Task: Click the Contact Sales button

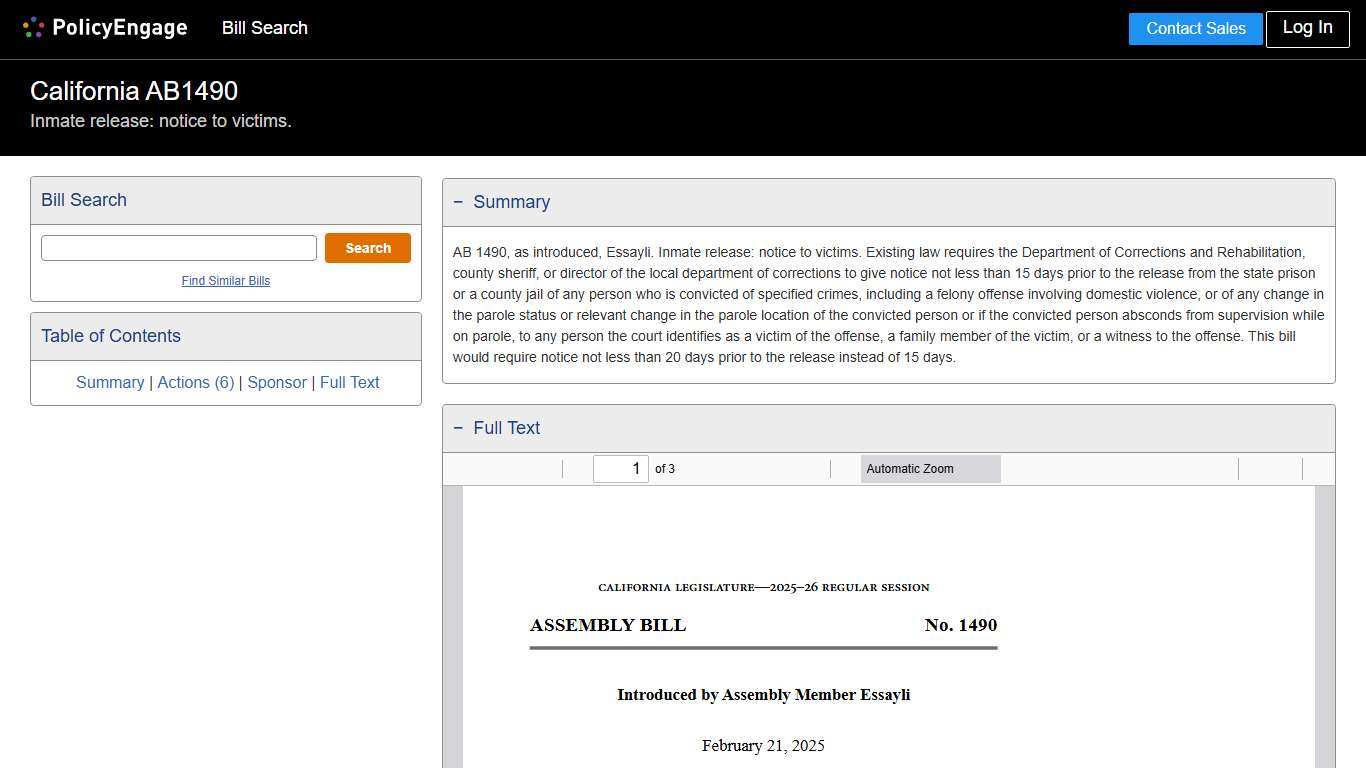Action: pyautogui.click(x=1195, y=28)
